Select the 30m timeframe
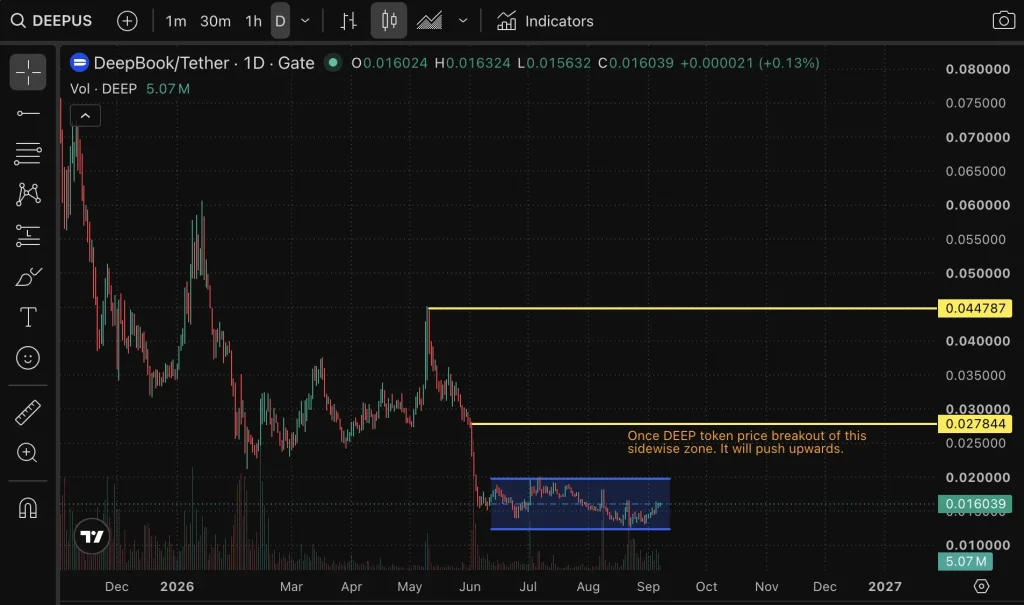1024x605 pixels. [216, 21]
